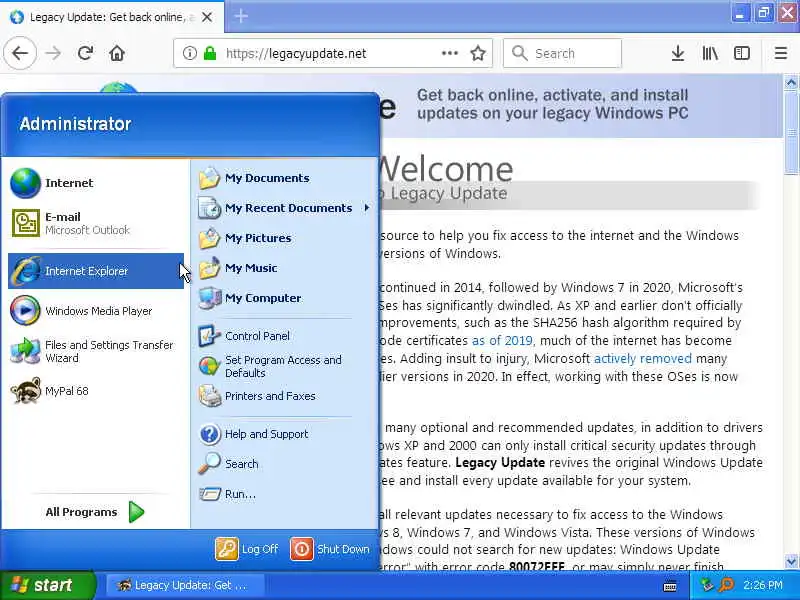Open Search from the Start menu
The height and width of the screenshot is (600, 800).
[x=284, y=464]
